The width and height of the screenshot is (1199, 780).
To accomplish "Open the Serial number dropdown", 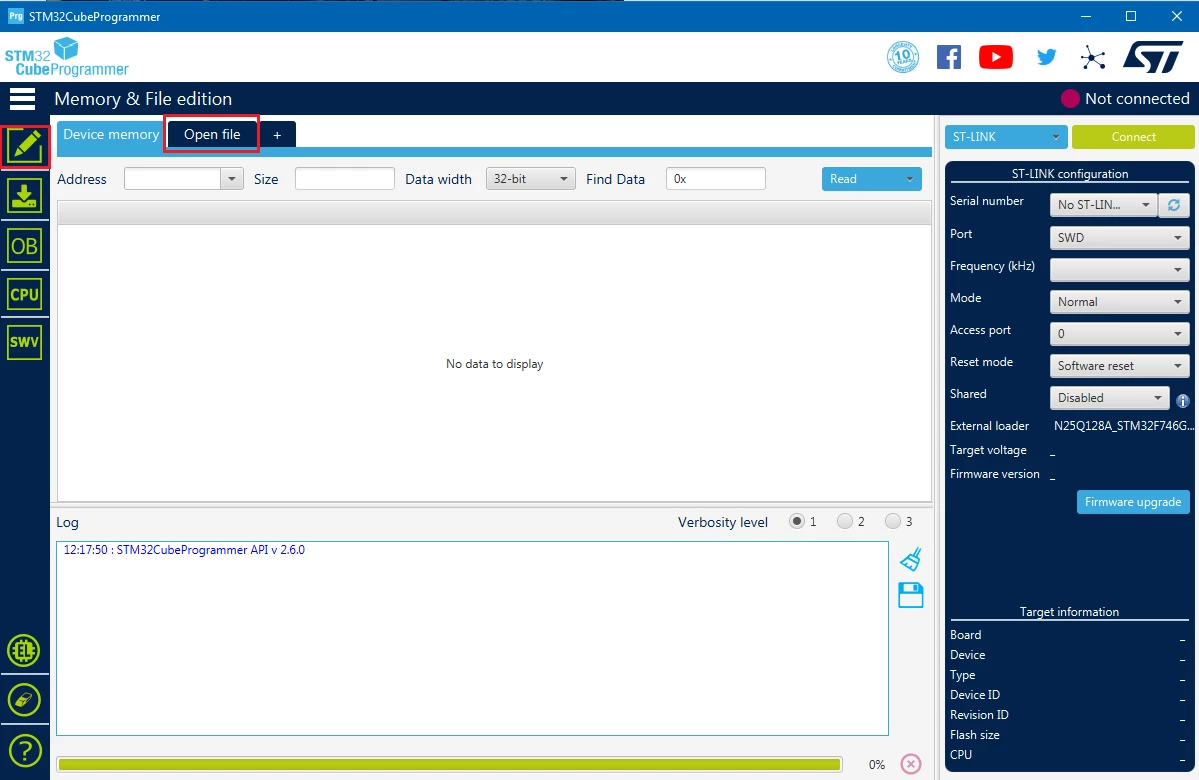I will click(1103, 205).
